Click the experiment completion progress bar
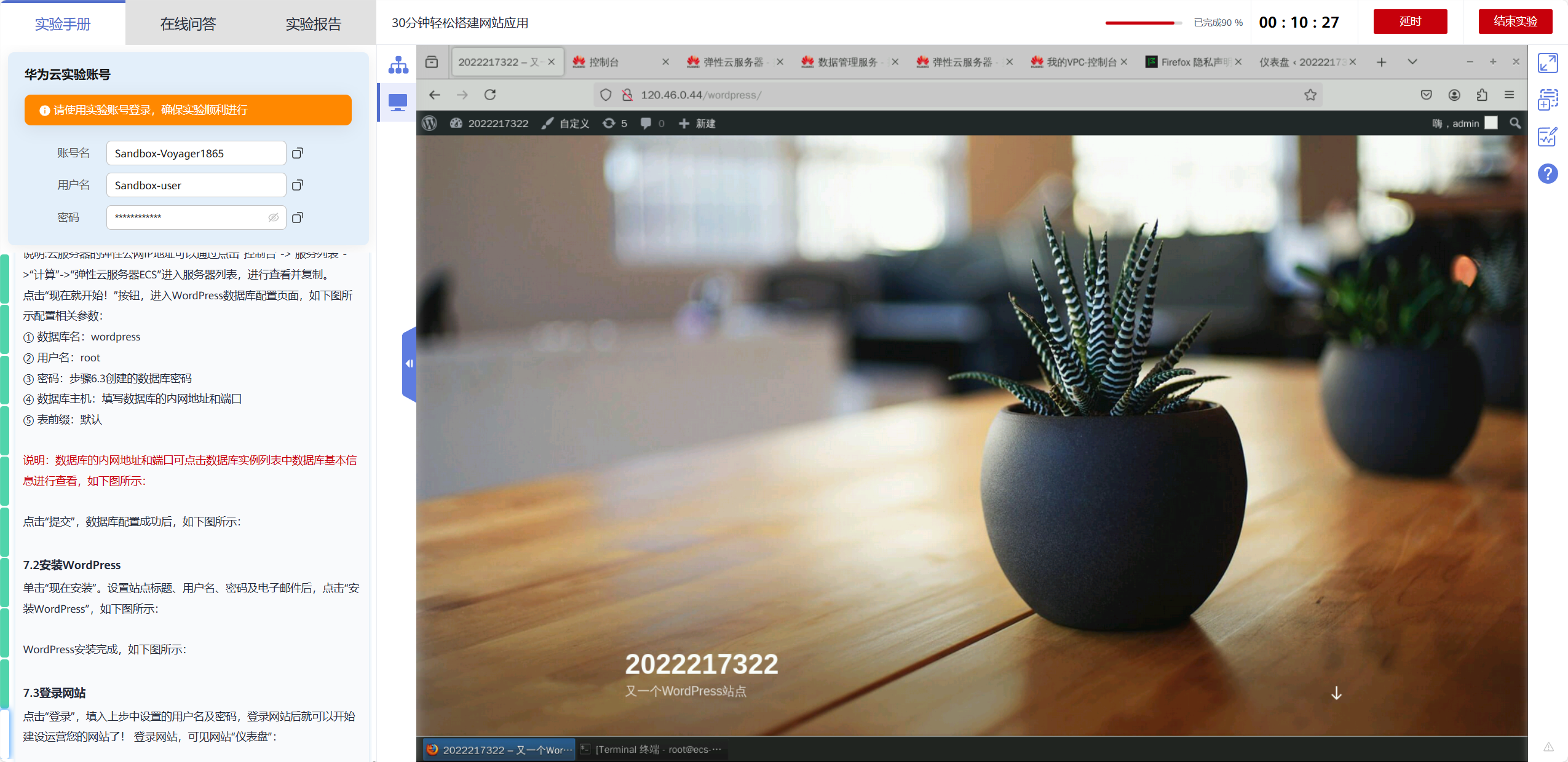This screenshot has width=1568, height=762. pyautogui.click(x=1142, y=23)
